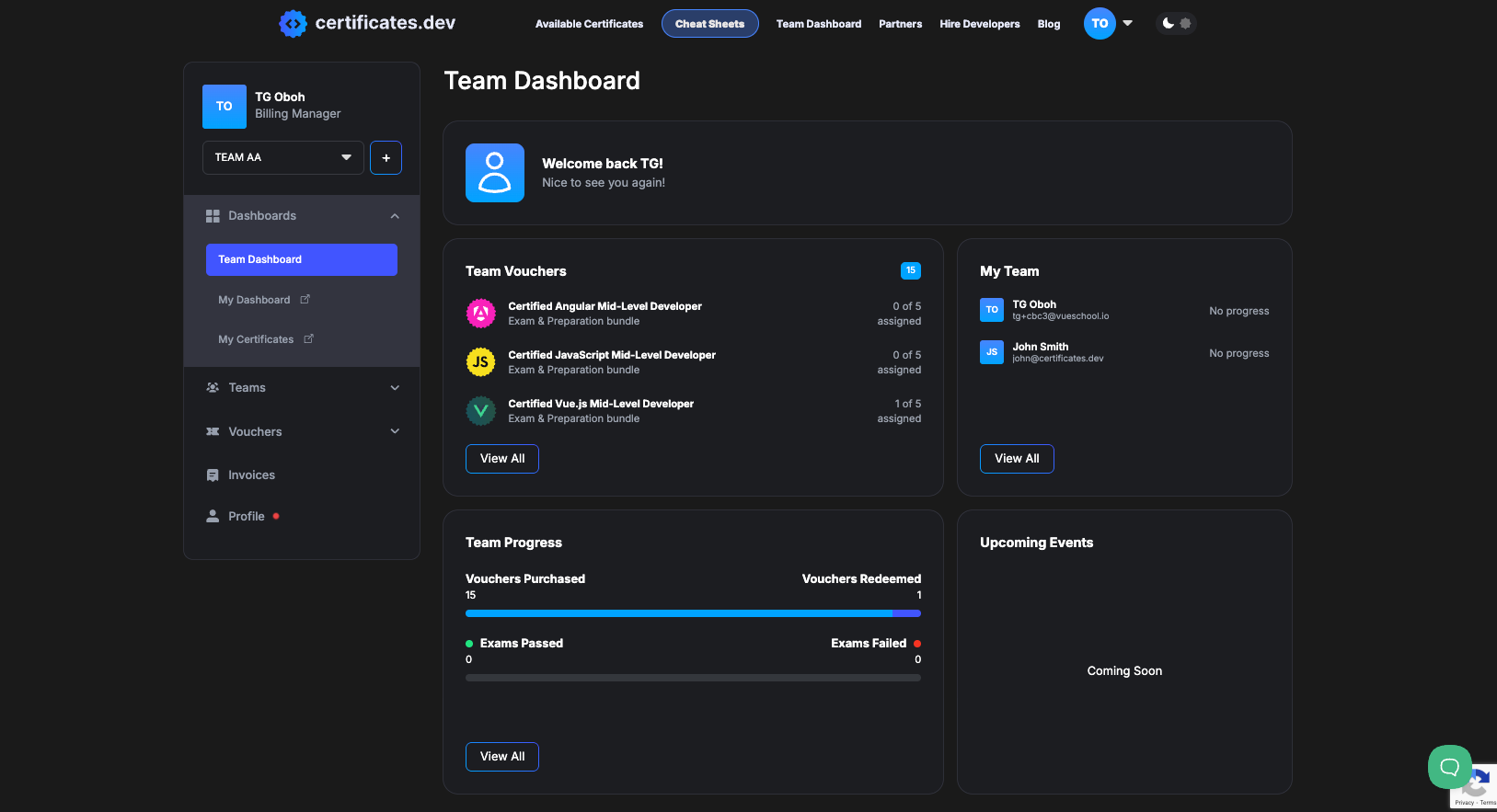The width and height of the screenshot is (1497, 812).
Task: Expand the Teams sidebar section
Action: tap(395, 388)
